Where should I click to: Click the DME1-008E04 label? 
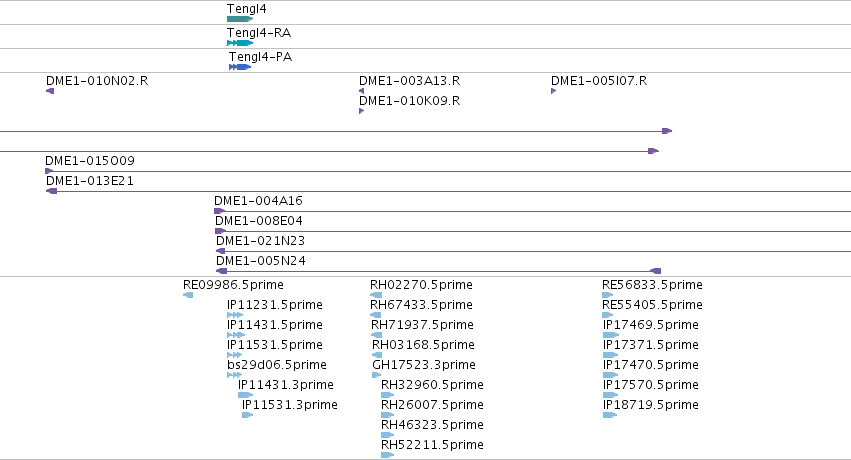pyautogui.click(x=259, y=221)
